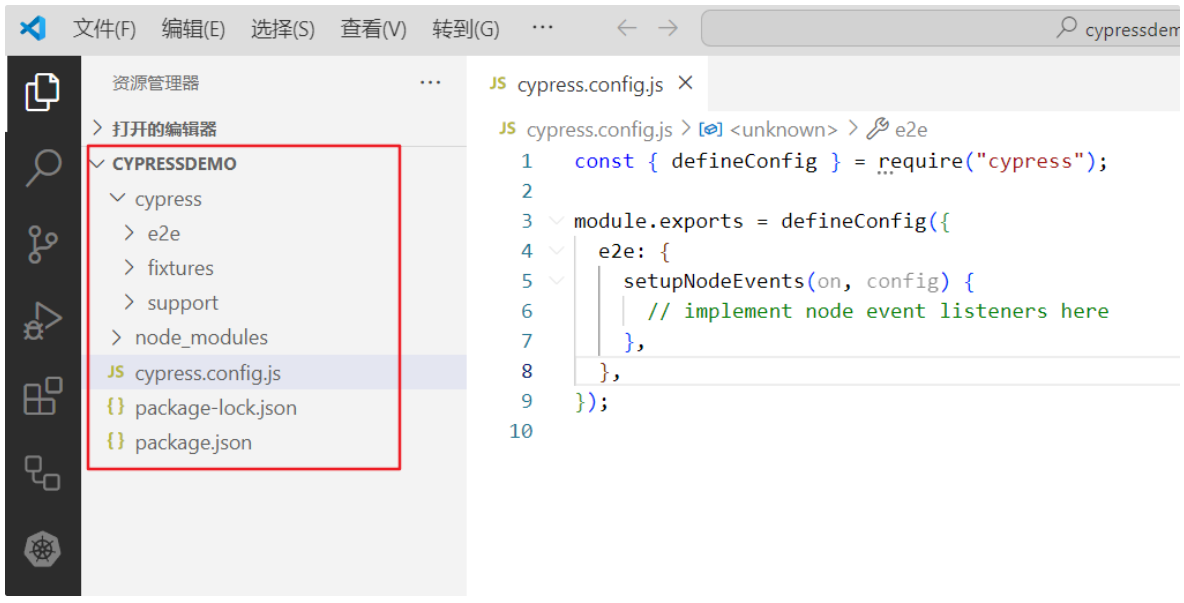The width and height of the screenshot is (1184, 603).
Task: Open package-lock.json file
Action: [x=215, y=408]
